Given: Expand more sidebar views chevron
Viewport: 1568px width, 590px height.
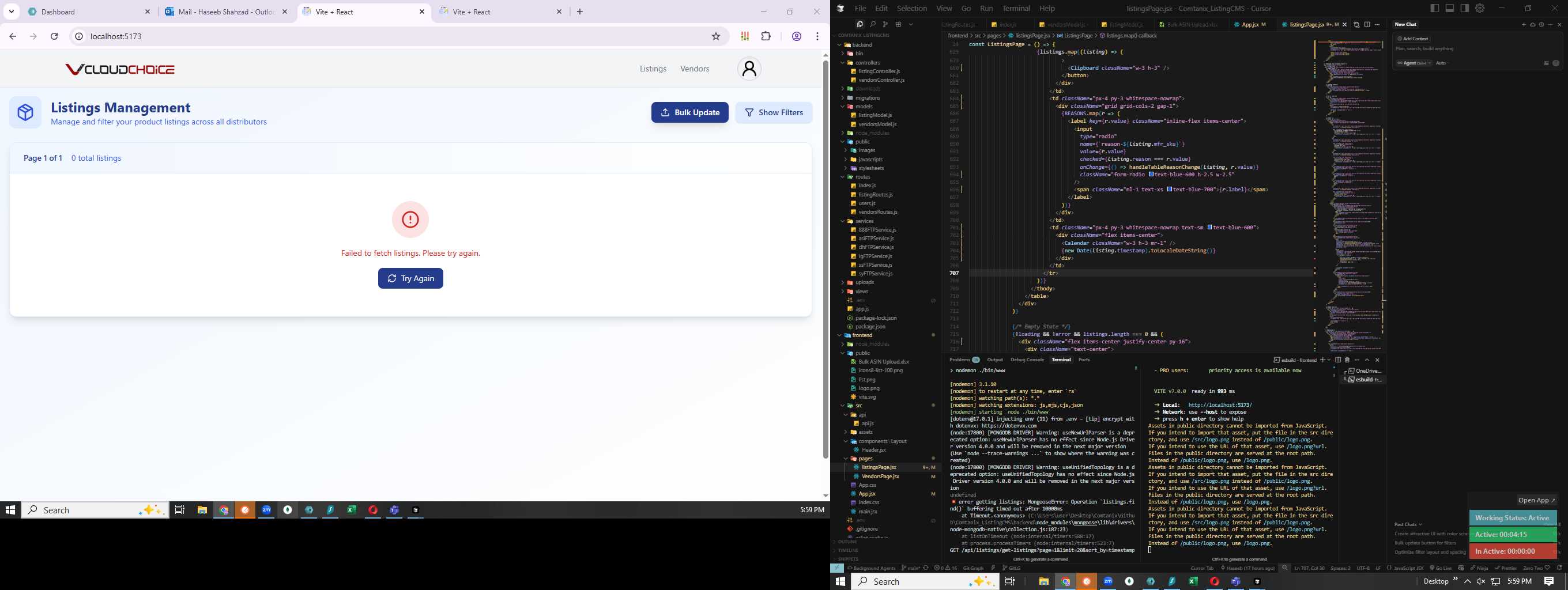Looking at the screenshot, I should pos(911,24).
